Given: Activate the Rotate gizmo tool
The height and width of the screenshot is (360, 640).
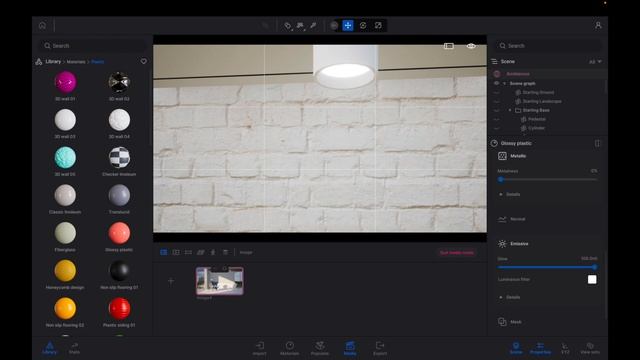Looking at the screenshot, I should click(363, 25).
